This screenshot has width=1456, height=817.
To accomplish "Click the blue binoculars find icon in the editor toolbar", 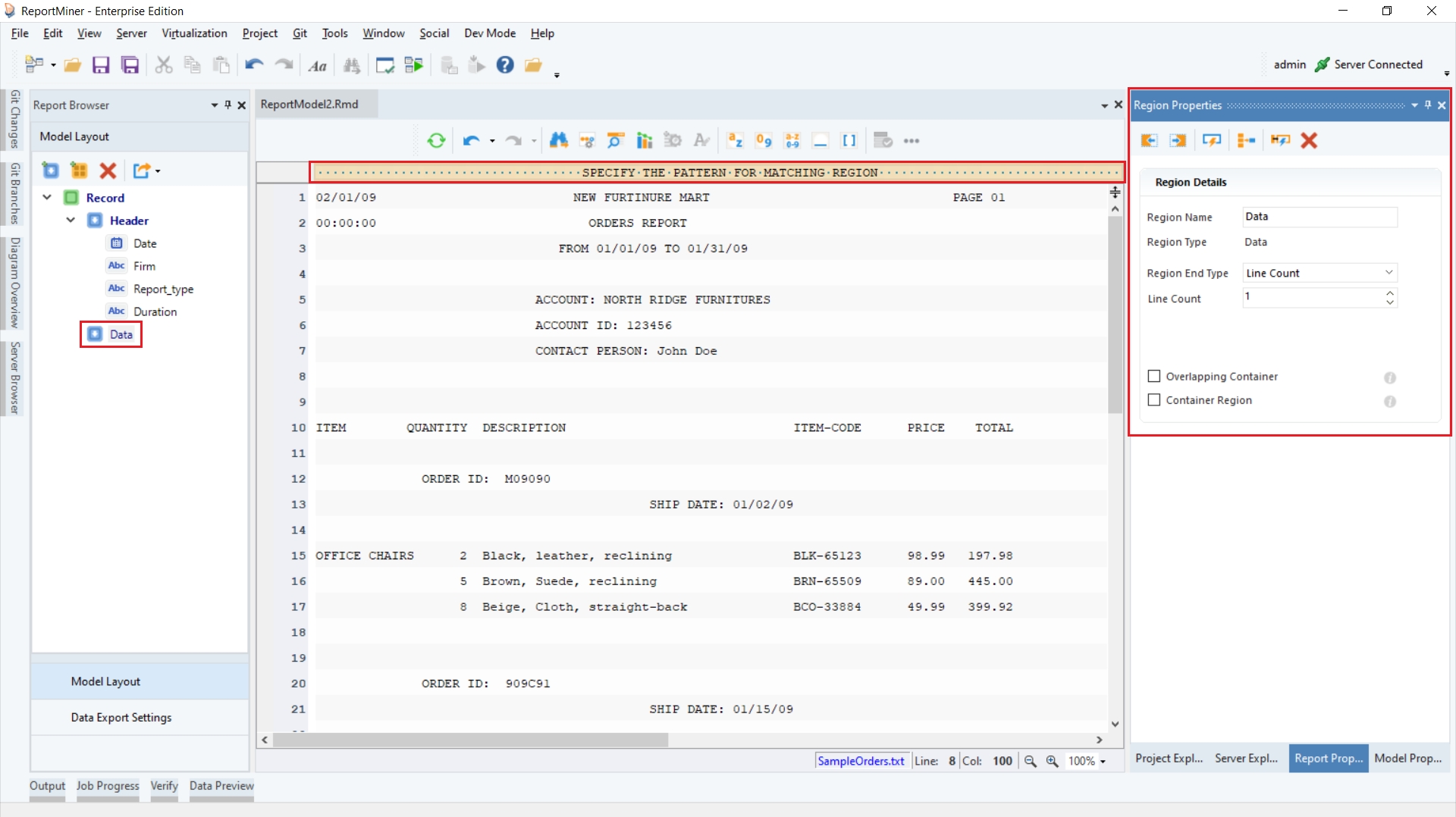I will point(559,140).
